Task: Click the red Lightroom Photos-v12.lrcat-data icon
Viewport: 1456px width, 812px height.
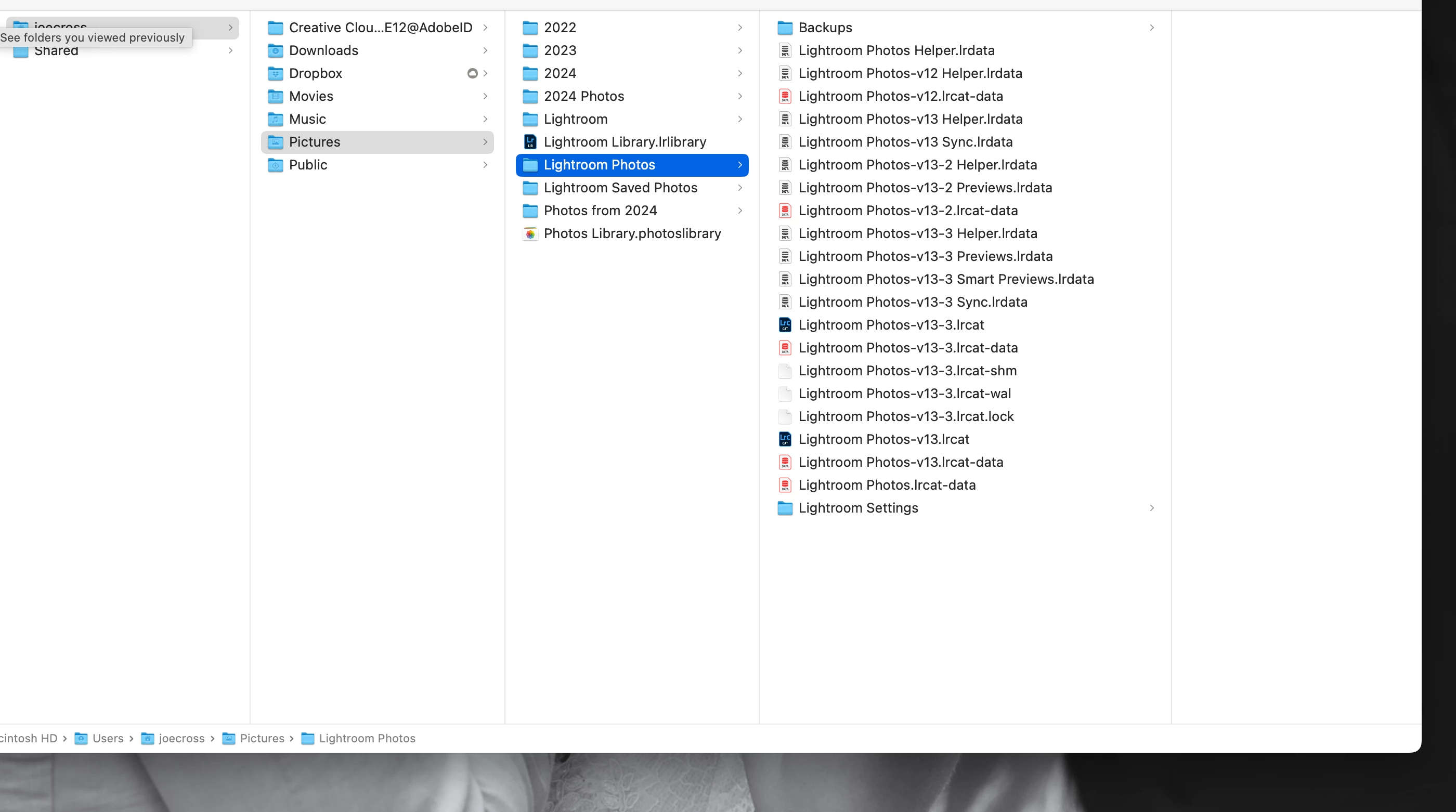Action: click(x=785, y=96)
